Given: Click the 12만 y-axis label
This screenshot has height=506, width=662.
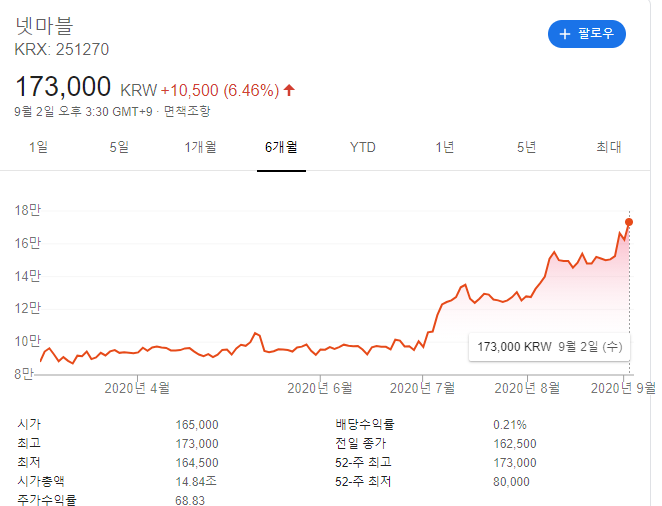Looking at the screenshot, I should [x=28, y=308].
